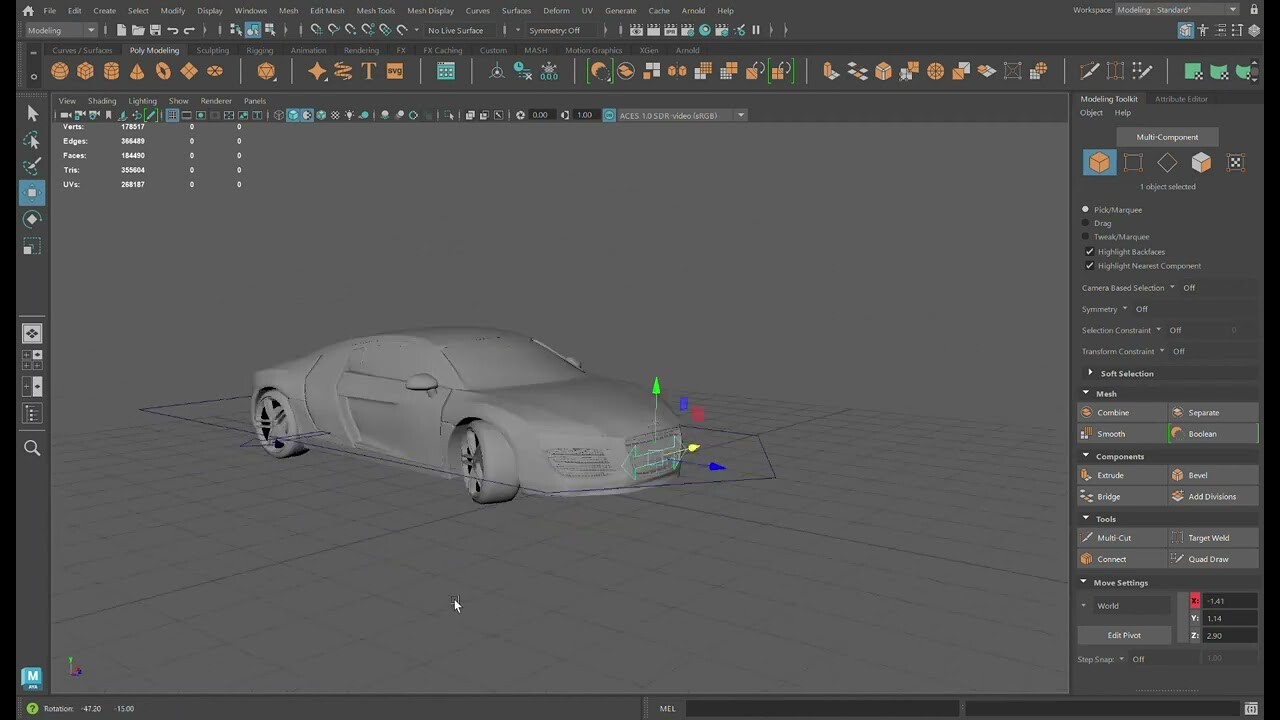The width and height of the screenshot is (1280, 720).
Task: Click the Extrude button
Action: tap(1110, 475)
